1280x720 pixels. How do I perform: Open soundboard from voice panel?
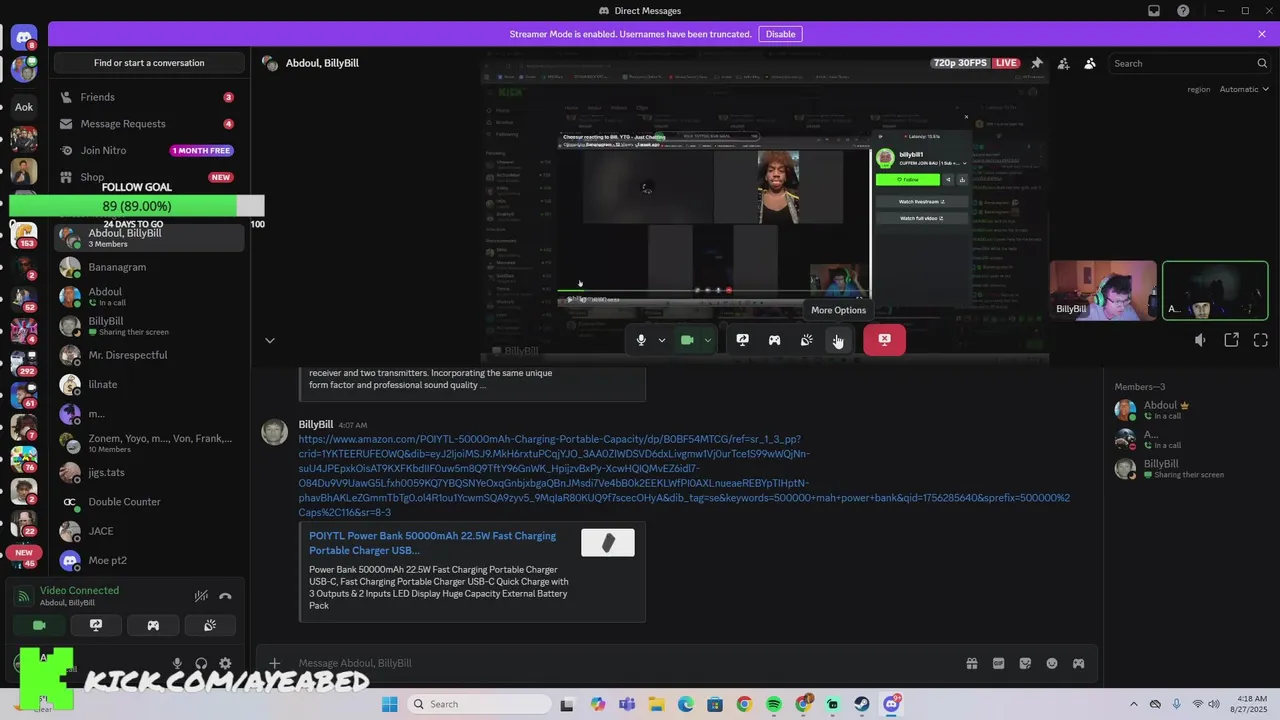point(209,625)
